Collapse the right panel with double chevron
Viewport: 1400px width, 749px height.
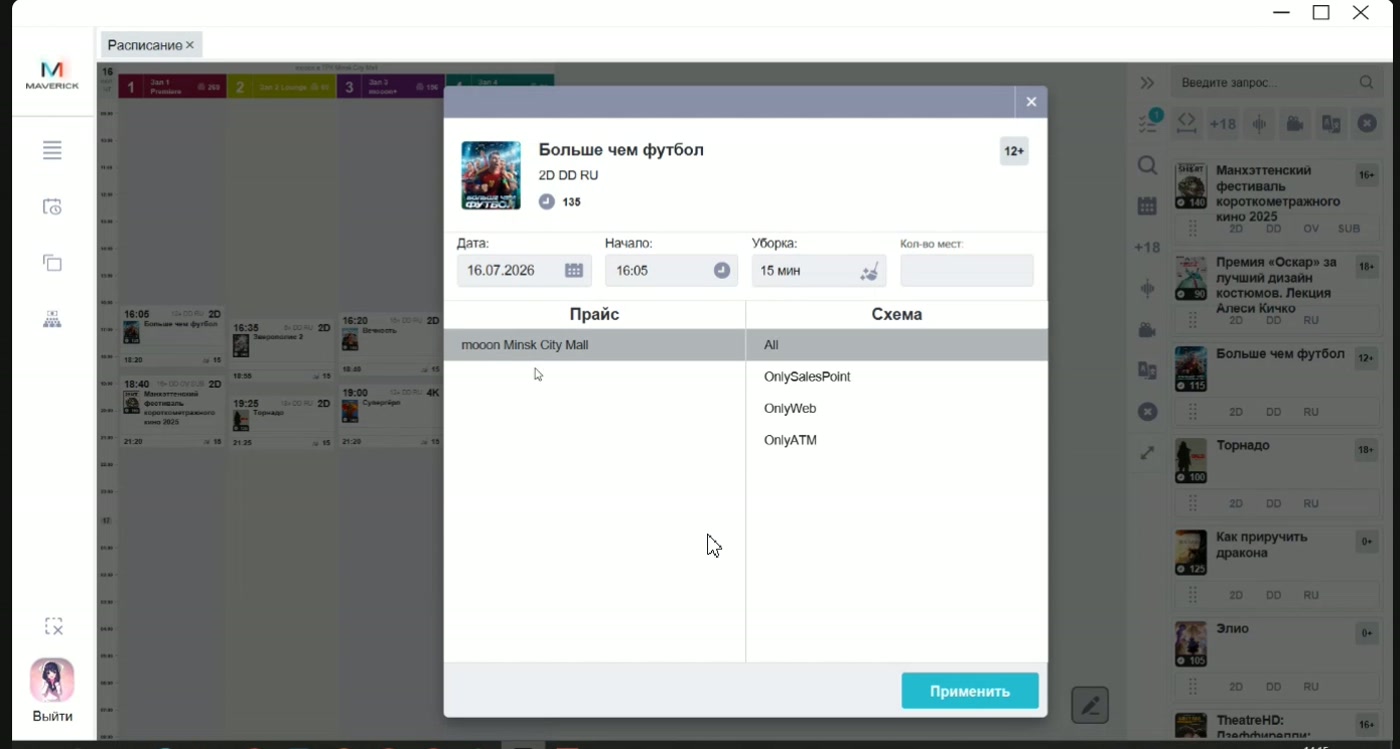pyautogui.click(x=1147, y=83)
